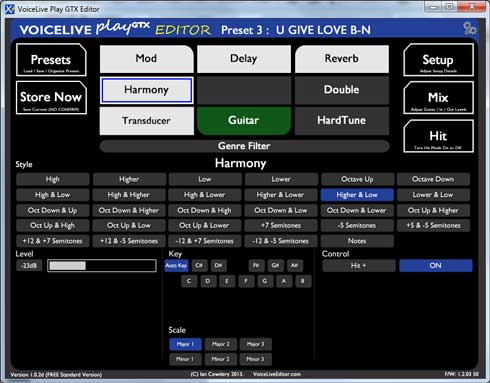Screen dimensions: 490x383
Task: Open the gears settings icon top right
Action: point(470,29)
